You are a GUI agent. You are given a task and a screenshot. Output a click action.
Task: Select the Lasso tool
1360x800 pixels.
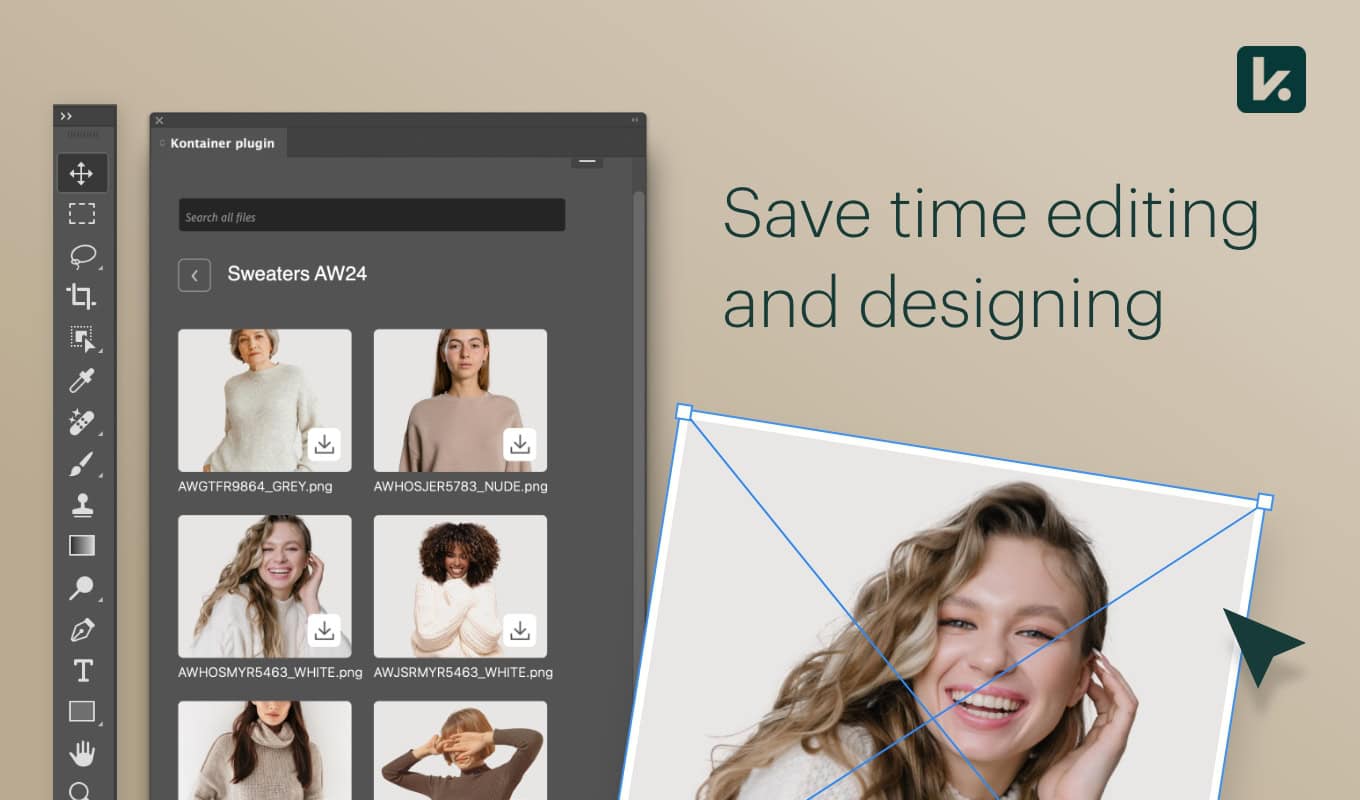[x=82, y=256]
